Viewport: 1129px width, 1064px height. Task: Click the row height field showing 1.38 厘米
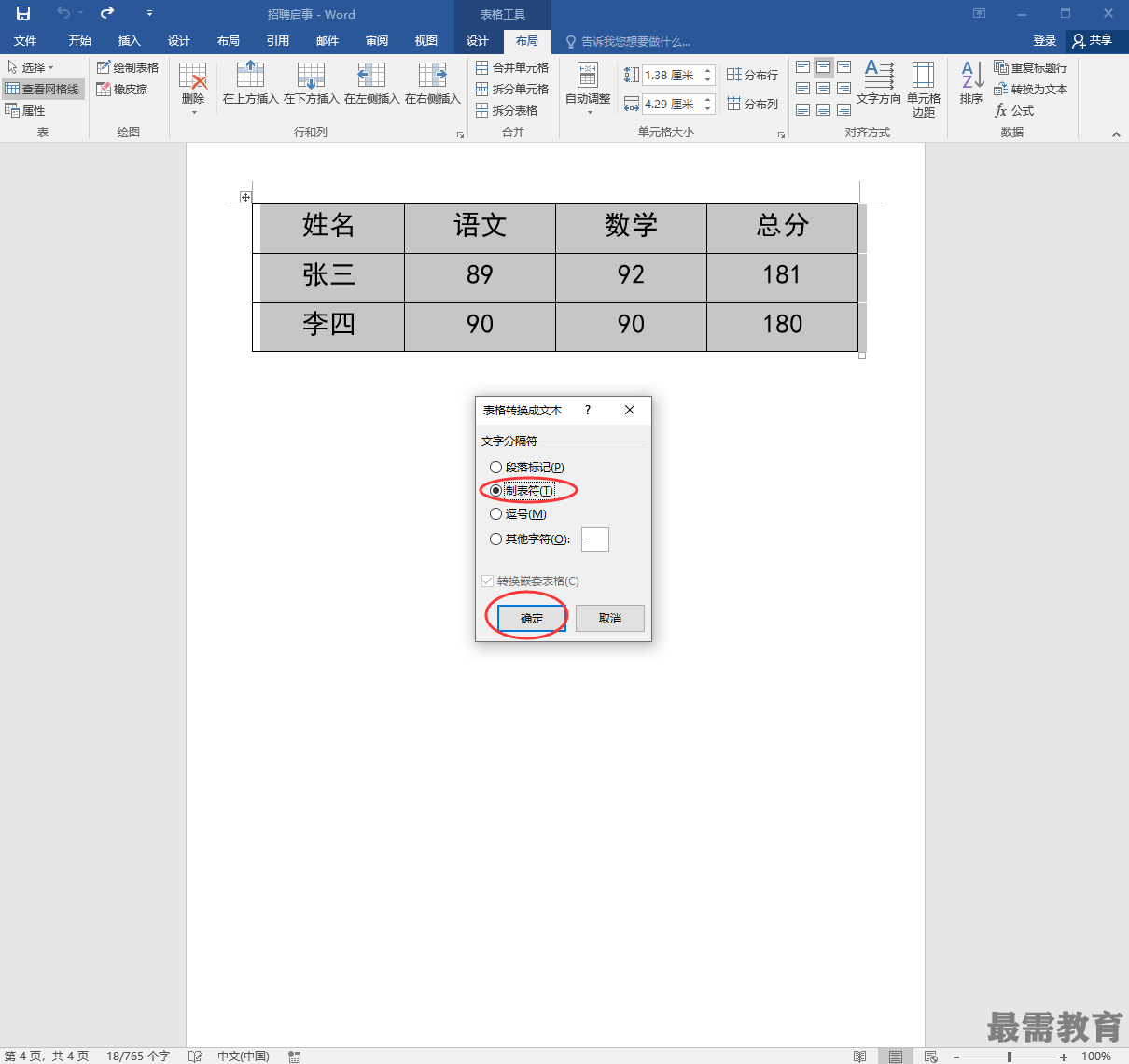pos(671,75)
